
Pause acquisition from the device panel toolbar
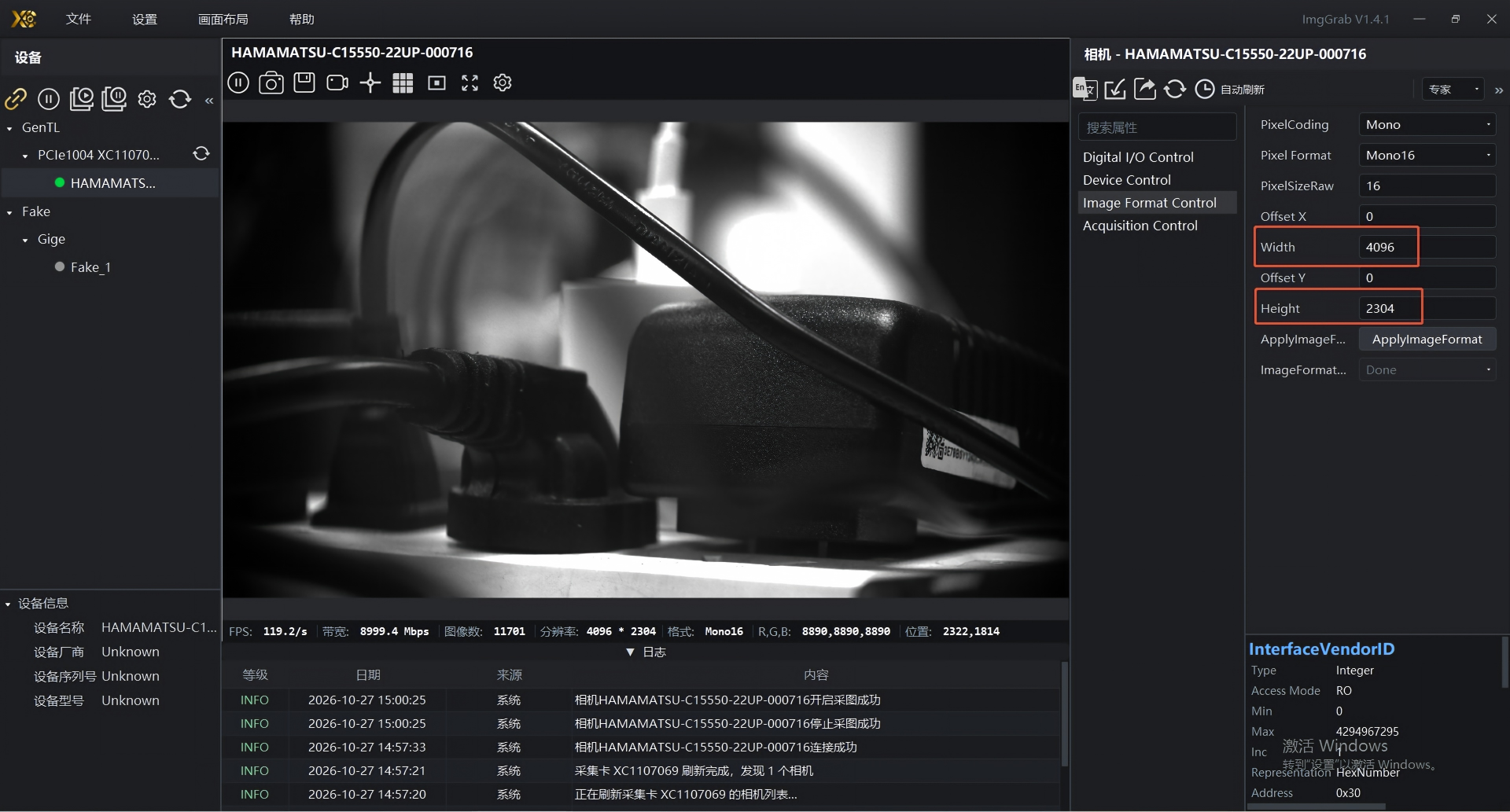(49, 98)
